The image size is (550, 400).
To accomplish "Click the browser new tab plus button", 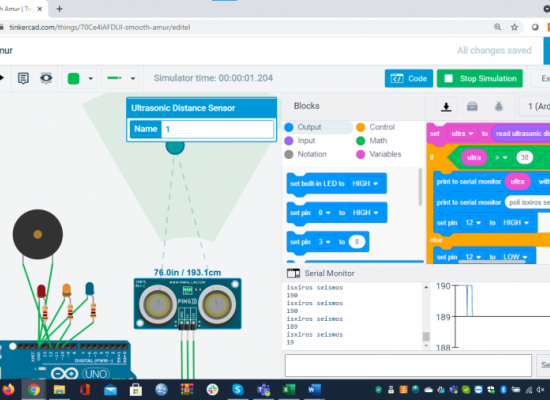I will pyautogui.click(x=59, y=9).
